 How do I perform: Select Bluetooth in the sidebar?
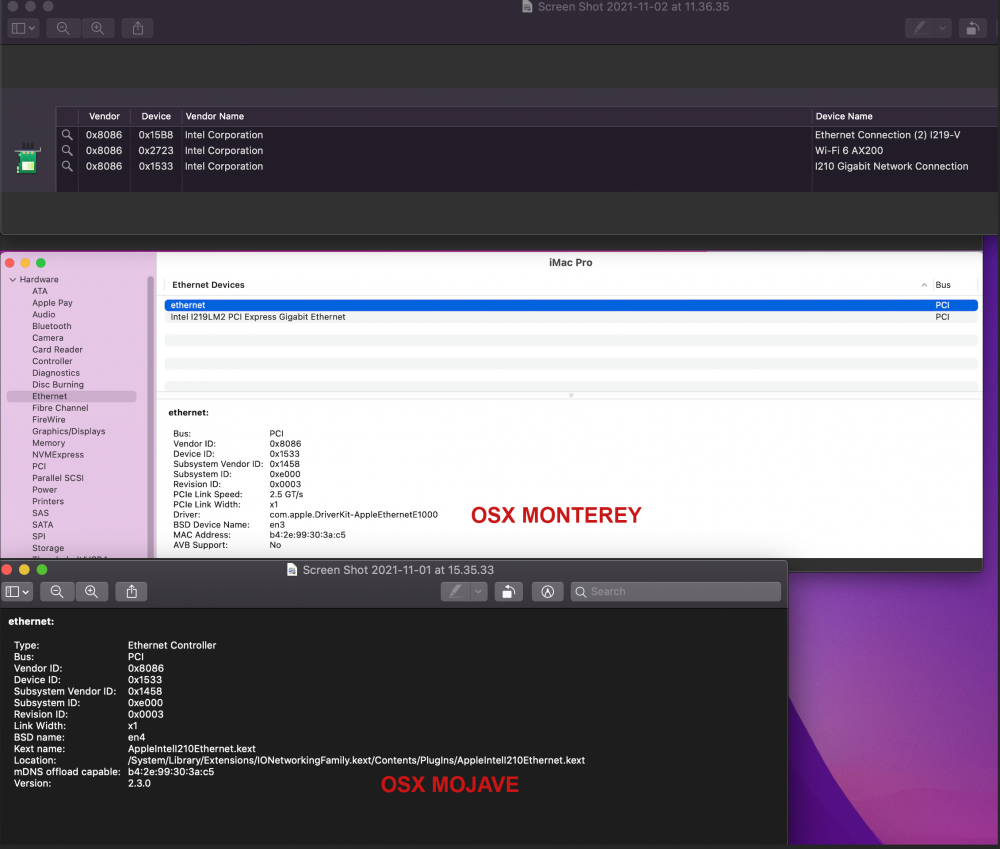coord(52,326)
